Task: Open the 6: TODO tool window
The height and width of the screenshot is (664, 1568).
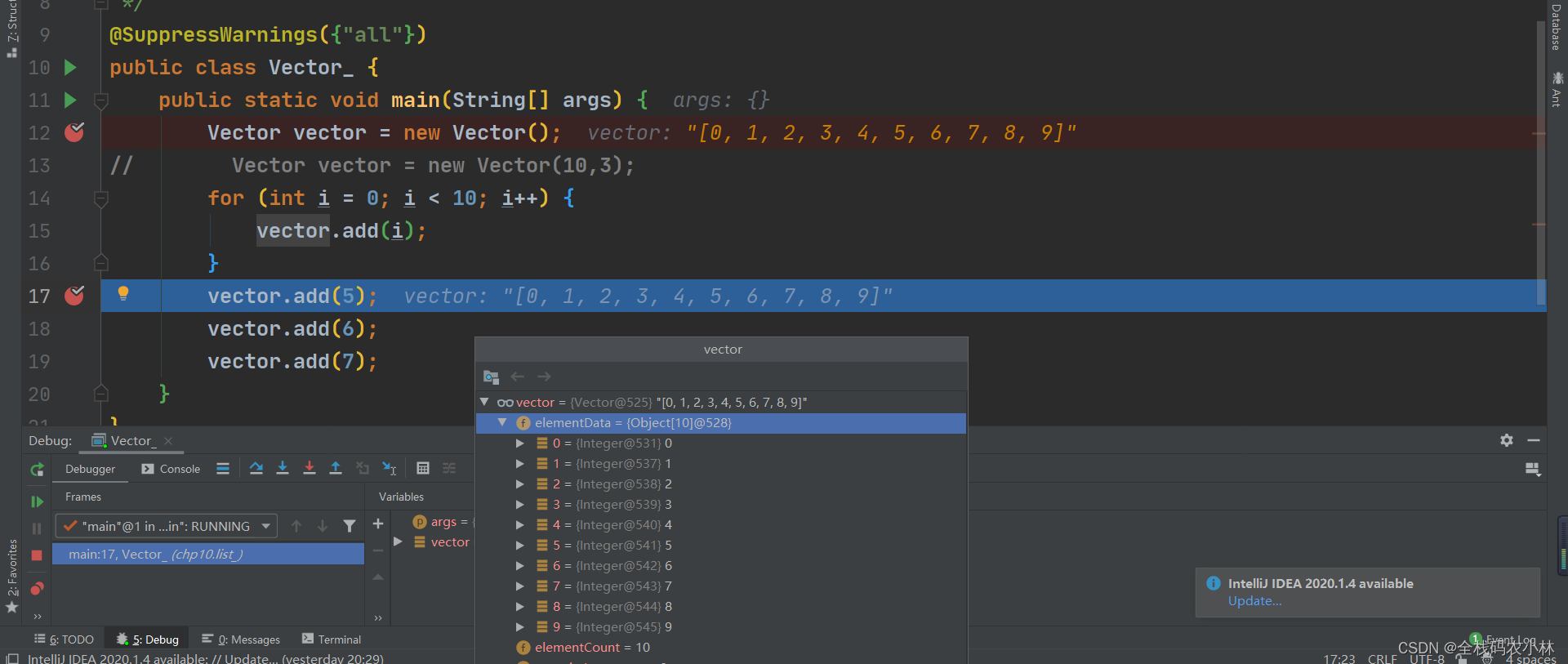Action: tap(65, 639)
